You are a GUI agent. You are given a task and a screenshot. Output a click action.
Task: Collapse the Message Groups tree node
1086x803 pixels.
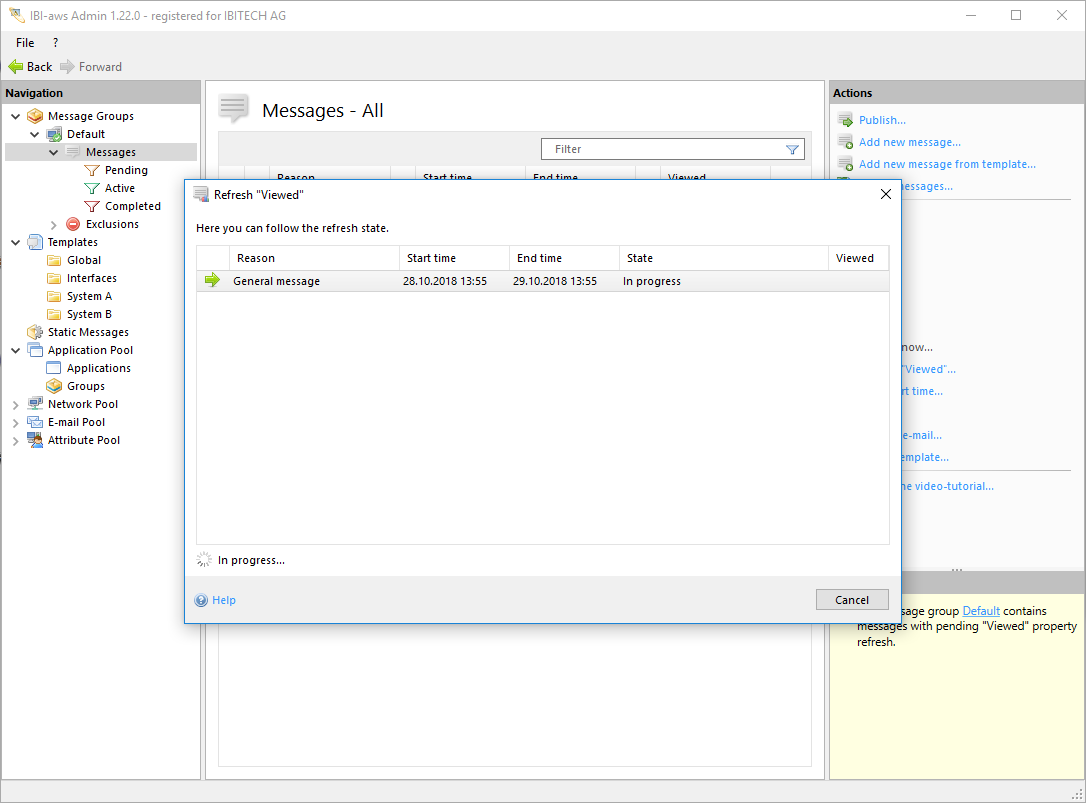[x=16, y=116]
